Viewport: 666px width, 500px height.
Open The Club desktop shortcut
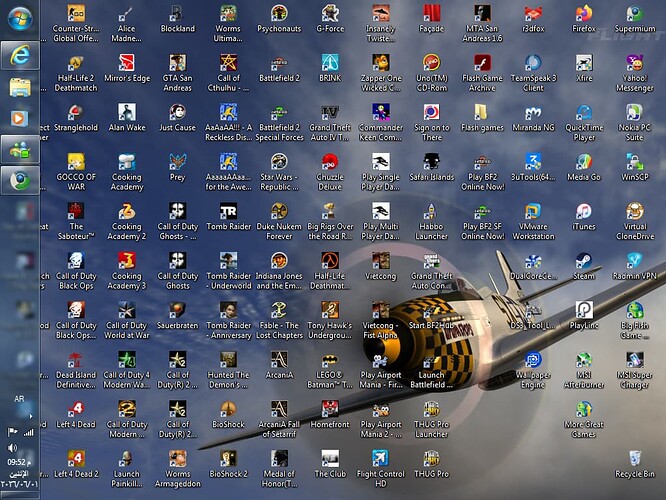[330, 464]
